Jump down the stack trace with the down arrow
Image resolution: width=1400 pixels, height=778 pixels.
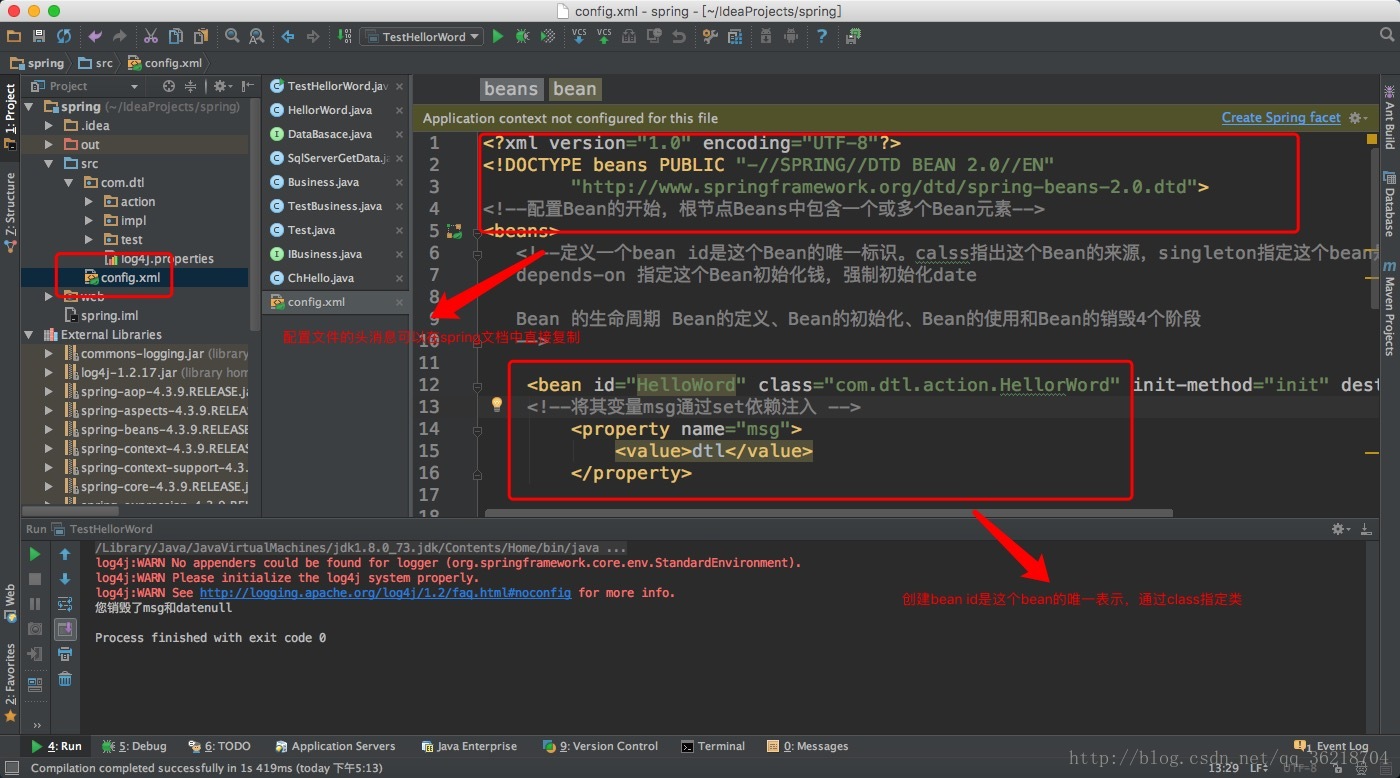pyautogui.click(x=65, y=579)
